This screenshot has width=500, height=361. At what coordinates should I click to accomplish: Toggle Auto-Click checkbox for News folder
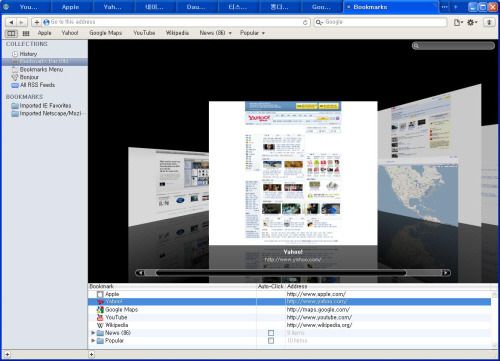(271, 333)
